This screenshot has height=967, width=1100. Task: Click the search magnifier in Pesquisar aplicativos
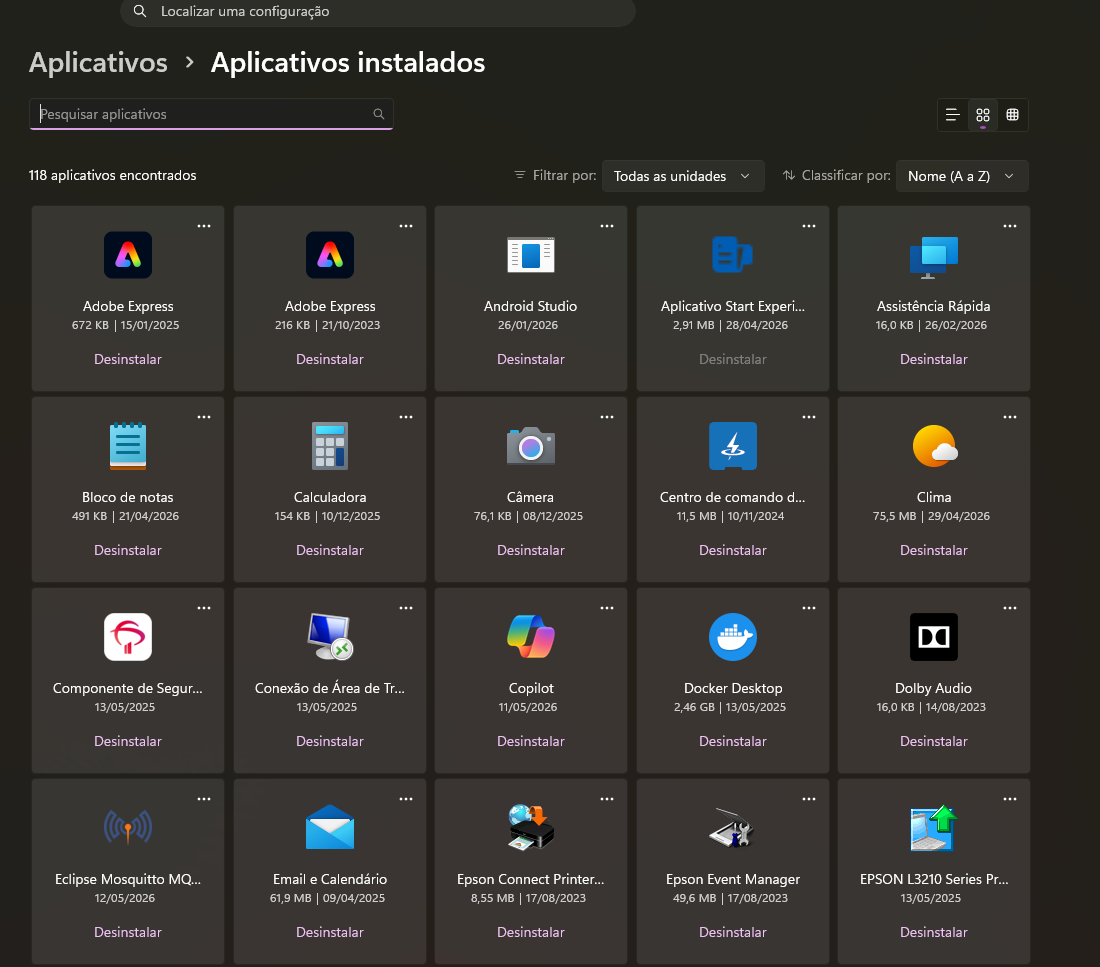pyautogui.click(x=379, y=114)
